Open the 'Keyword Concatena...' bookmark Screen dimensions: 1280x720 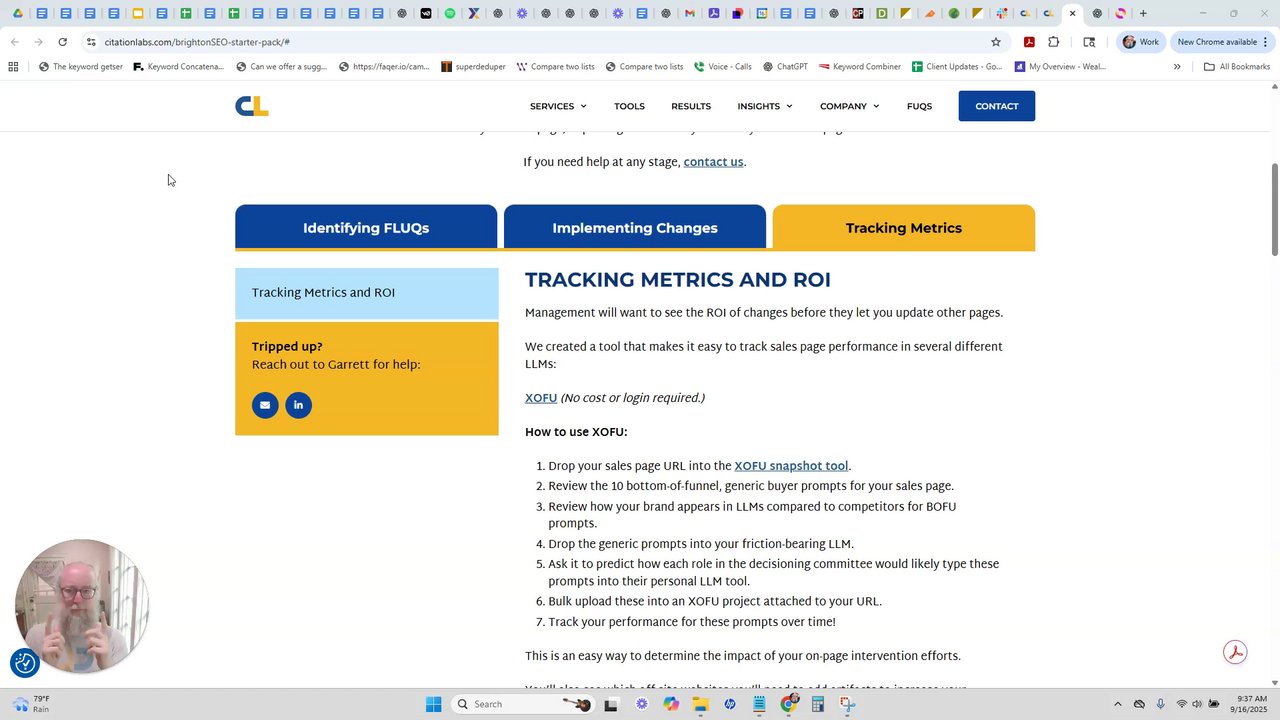(179, 67)
